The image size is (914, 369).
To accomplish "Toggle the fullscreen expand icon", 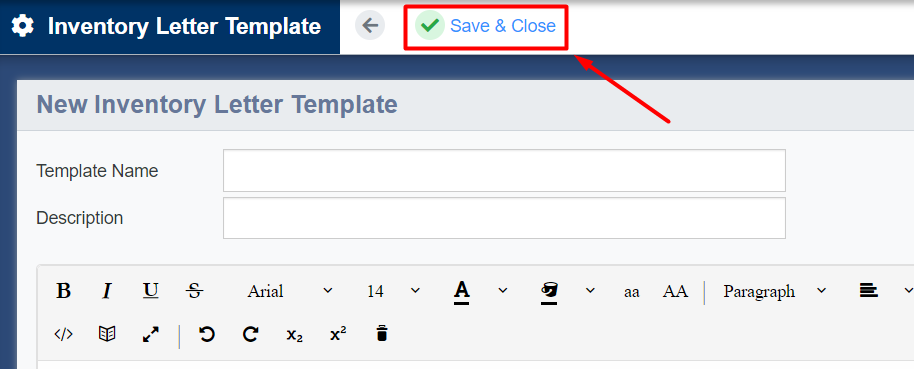I will coord(151,334).
